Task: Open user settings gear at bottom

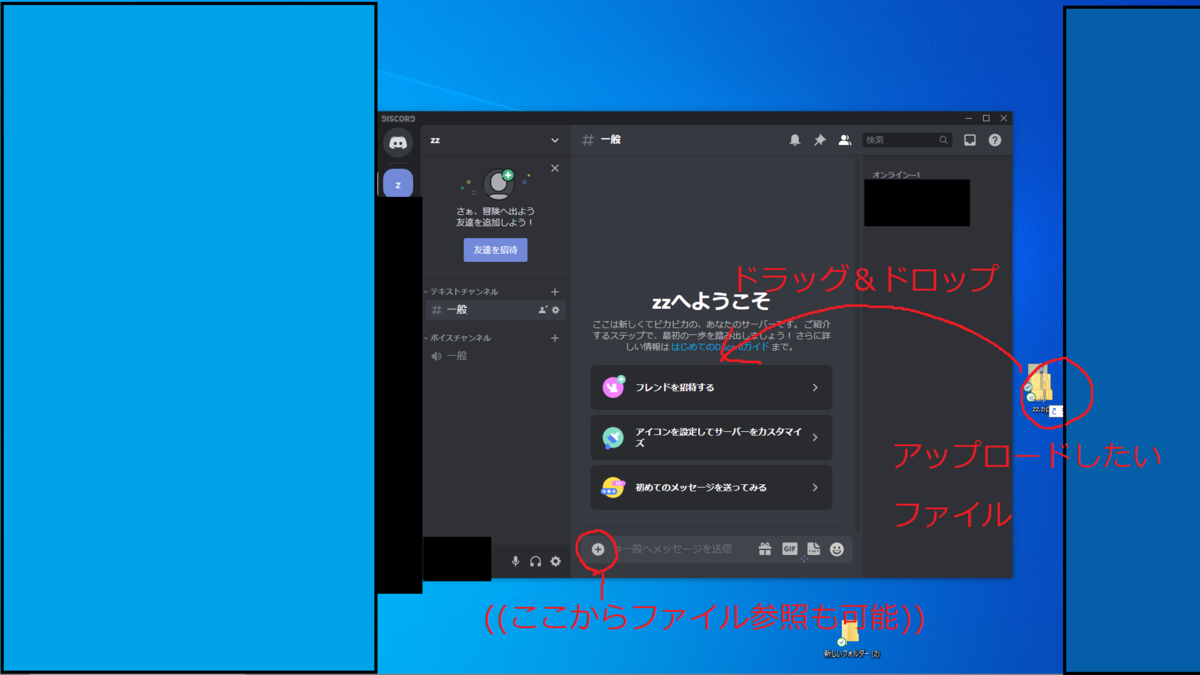Action: click(556, 562)
